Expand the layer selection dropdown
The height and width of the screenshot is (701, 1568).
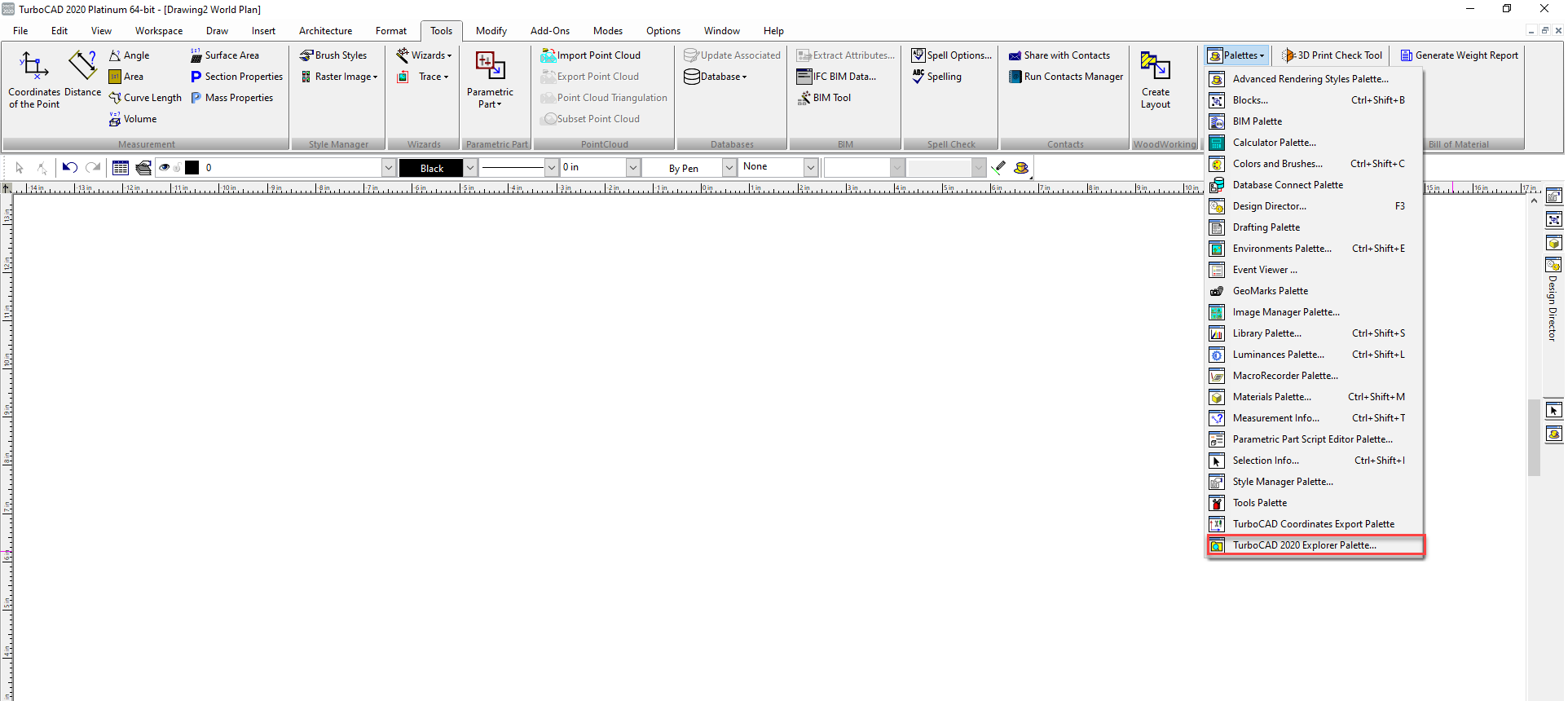pos(388,168)
